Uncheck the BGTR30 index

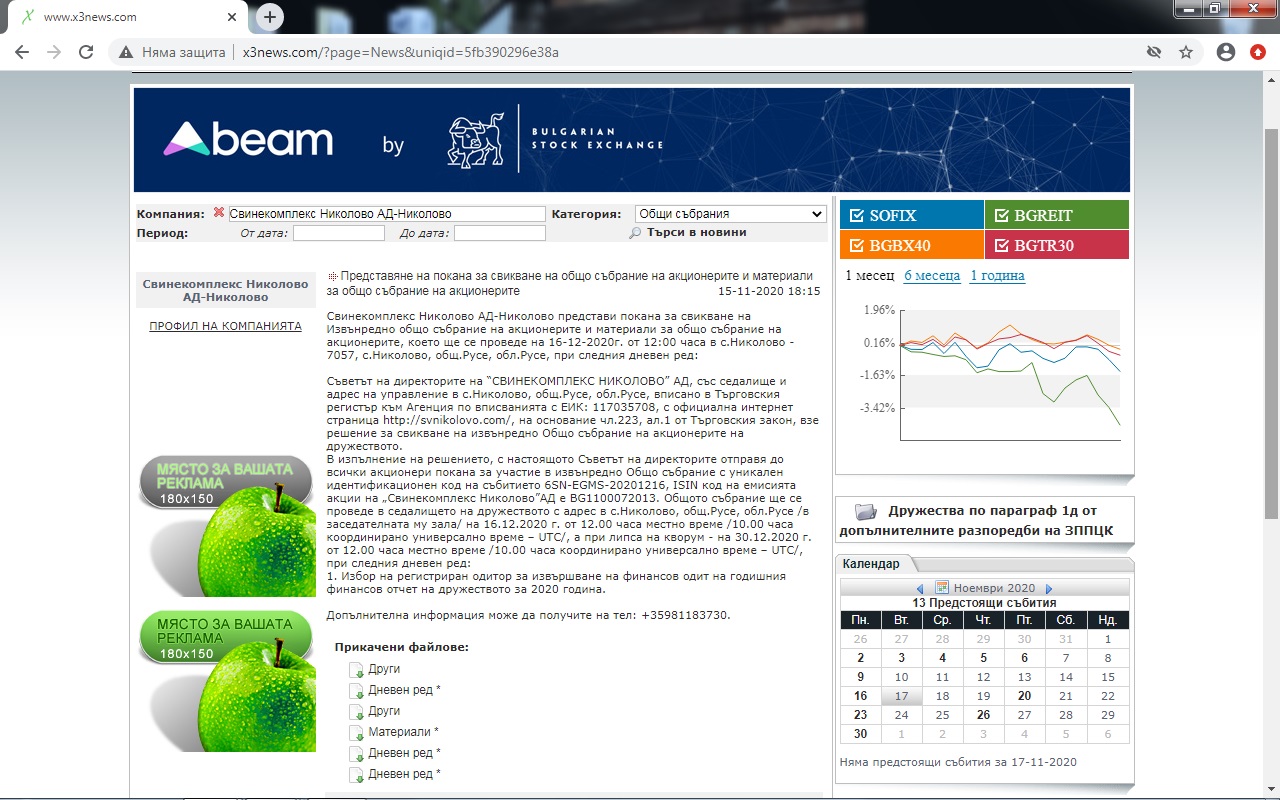(1001, 245)
